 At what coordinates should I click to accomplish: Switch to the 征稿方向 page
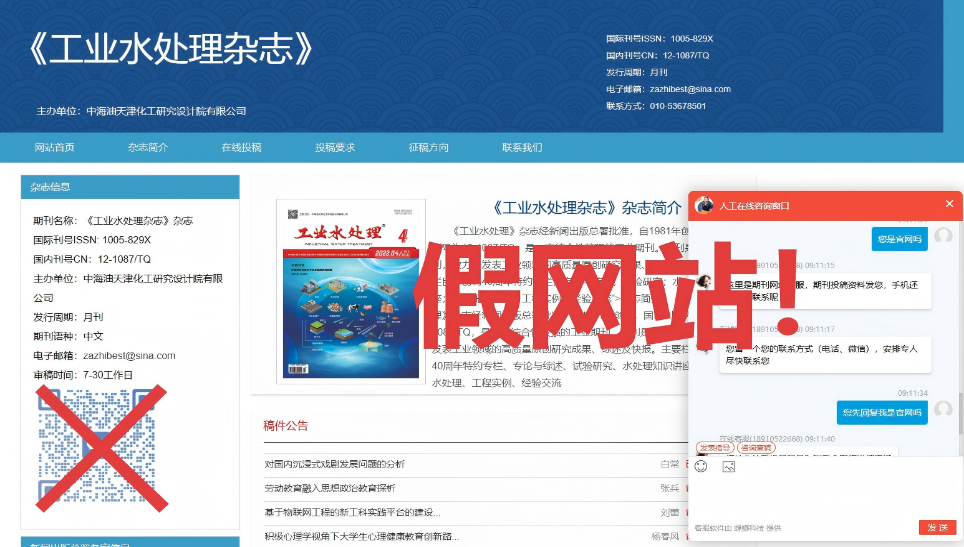[x=428, y=147]
